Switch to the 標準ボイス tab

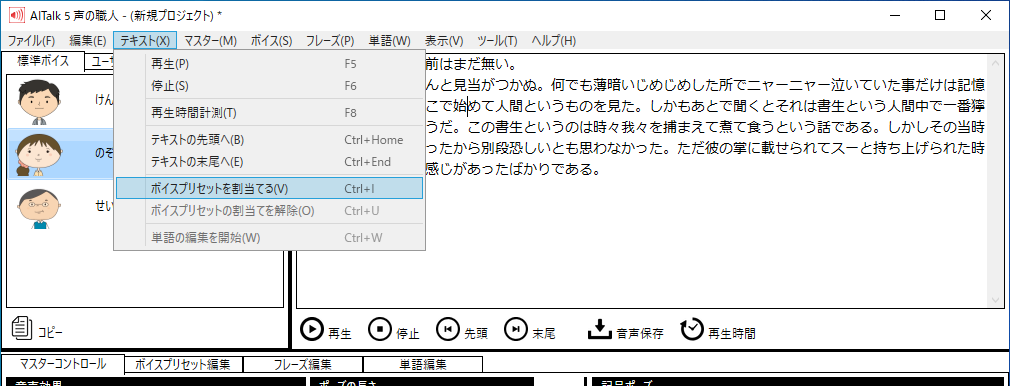[x=43, y=61]
